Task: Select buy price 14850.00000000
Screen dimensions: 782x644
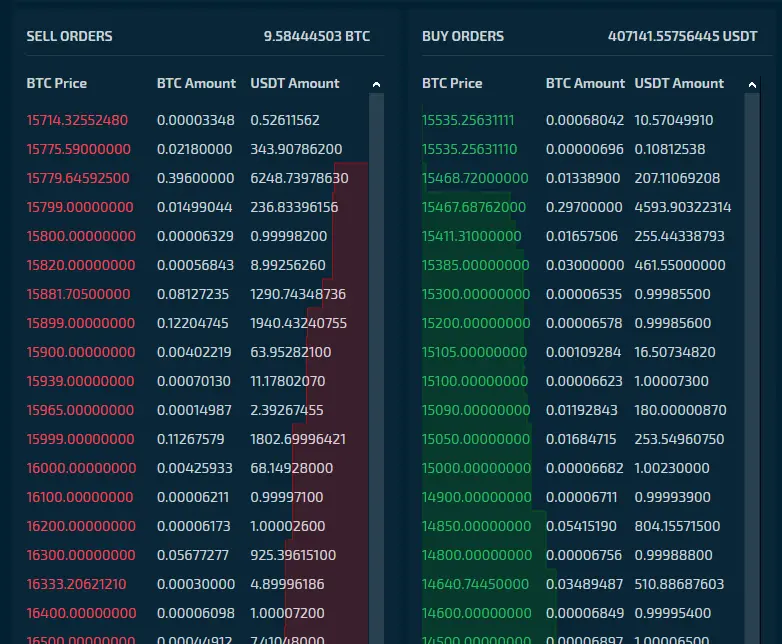Action: pos(476,526)
